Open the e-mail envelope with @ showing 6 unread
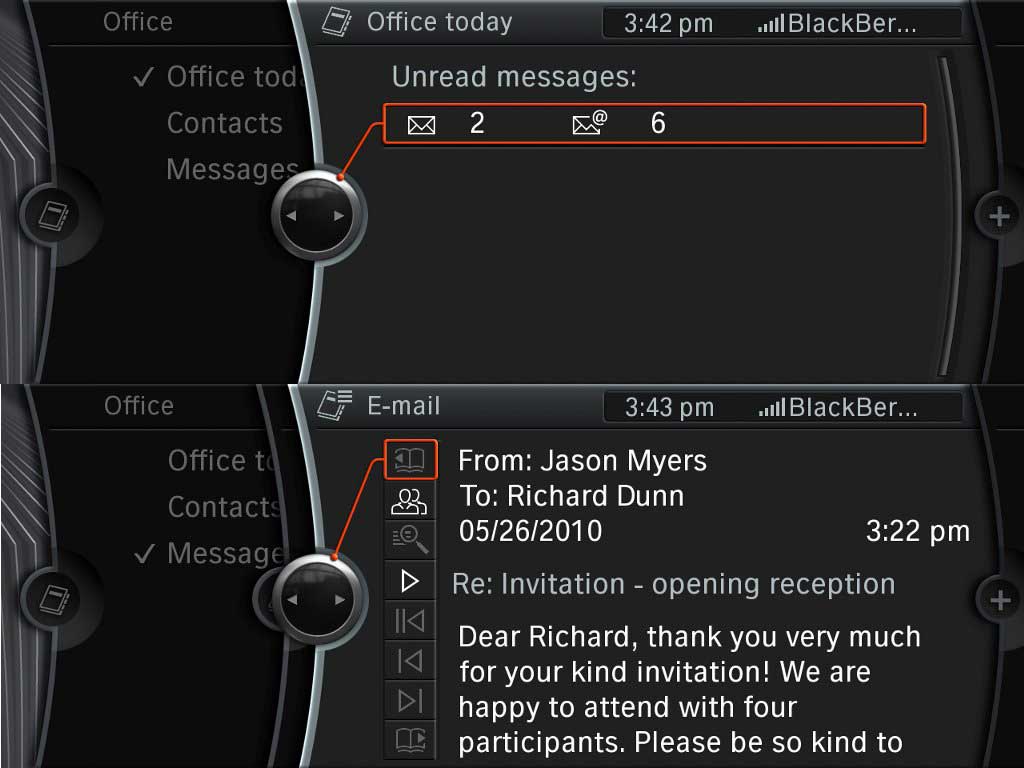 pyautogui.click(x=589, y=124)
